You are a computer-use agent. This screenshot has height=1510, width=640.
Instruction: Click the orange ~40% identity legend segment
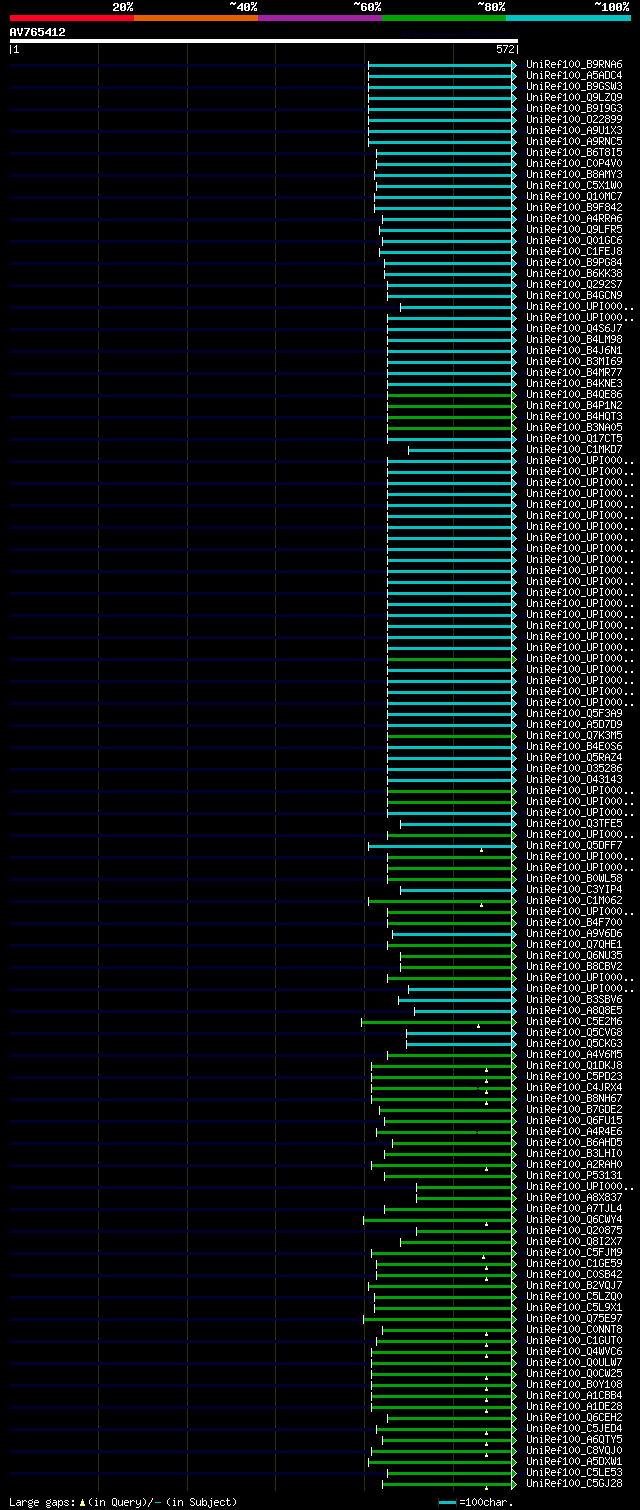click(196, 18)
